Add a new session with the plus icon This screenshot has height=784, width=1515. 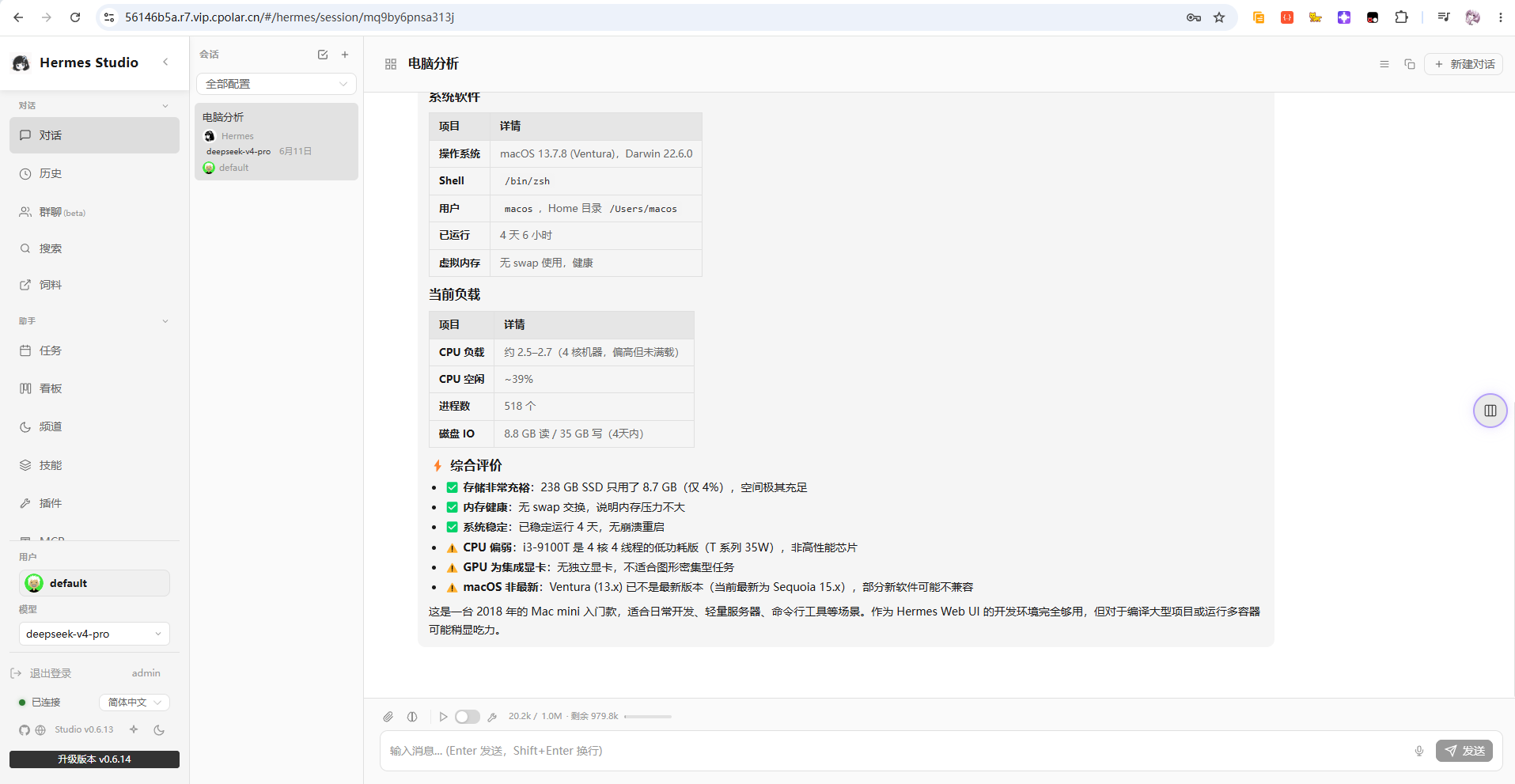coord(345,55)
